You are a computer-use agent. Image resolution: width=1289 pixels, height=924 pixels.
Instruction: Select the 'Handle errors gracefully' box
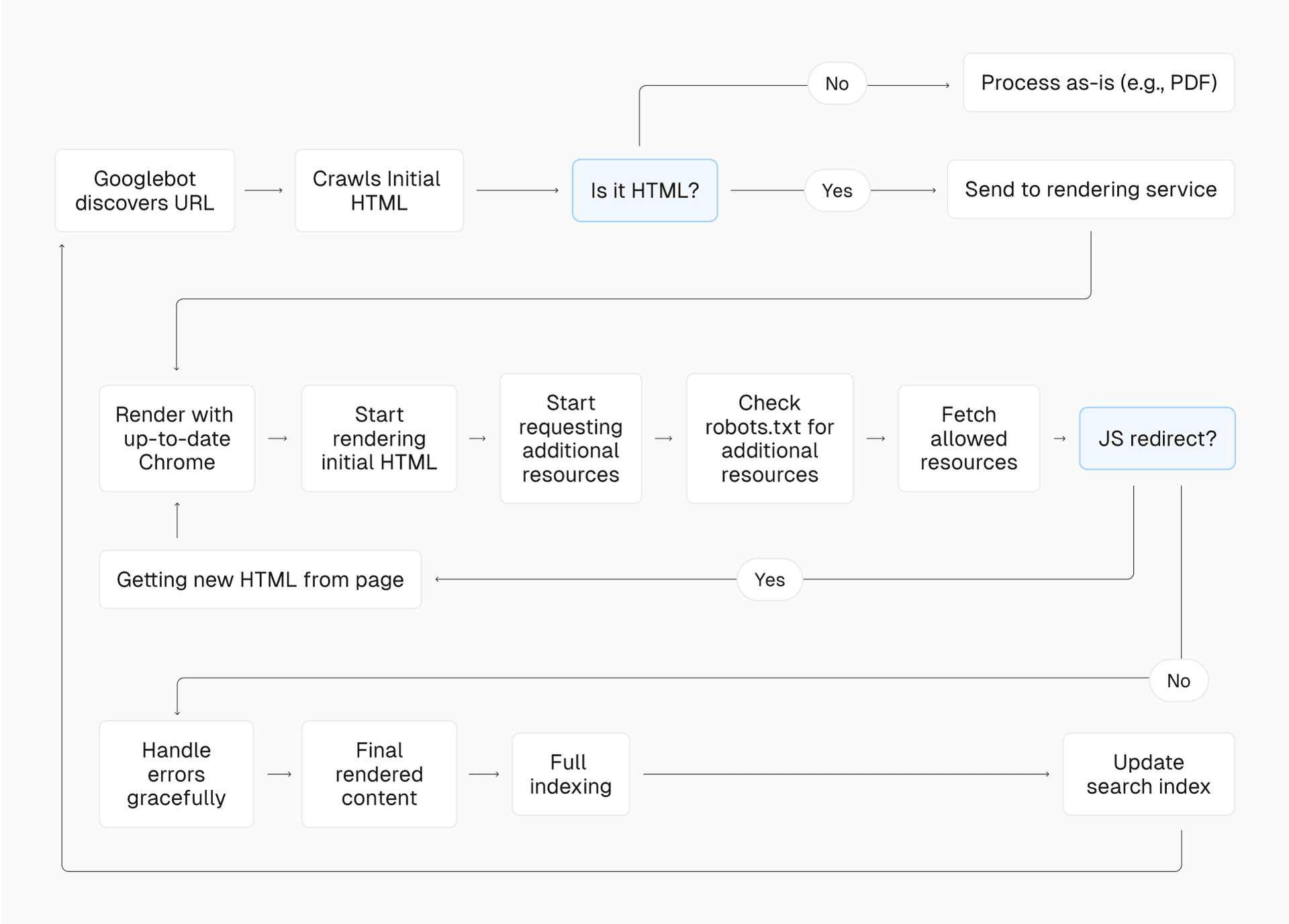177,774
